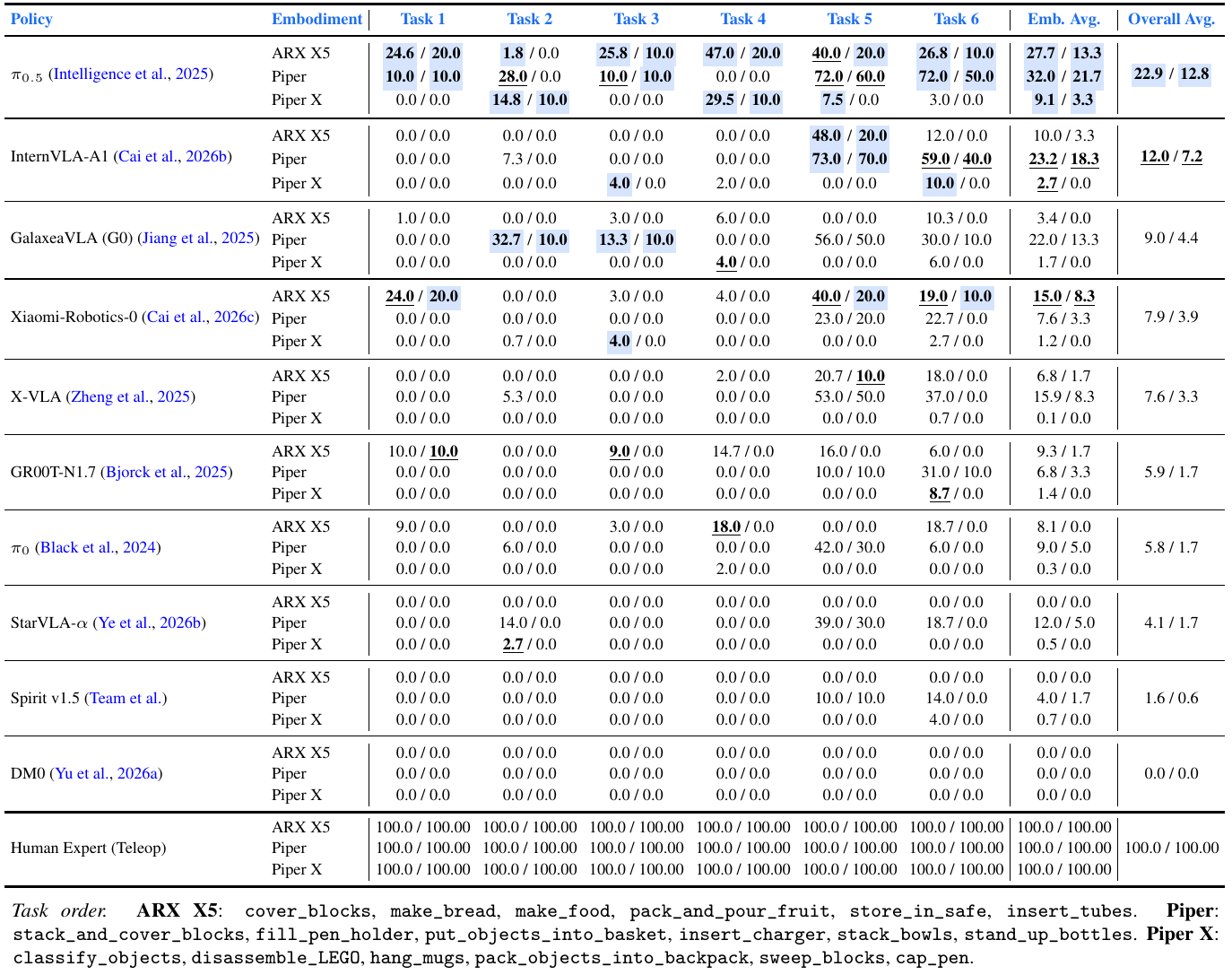The width and height of the screenshot is (1232, 975).
Task: Select the overall average 5.9 / 1.7
Action: coord(1172,472)
